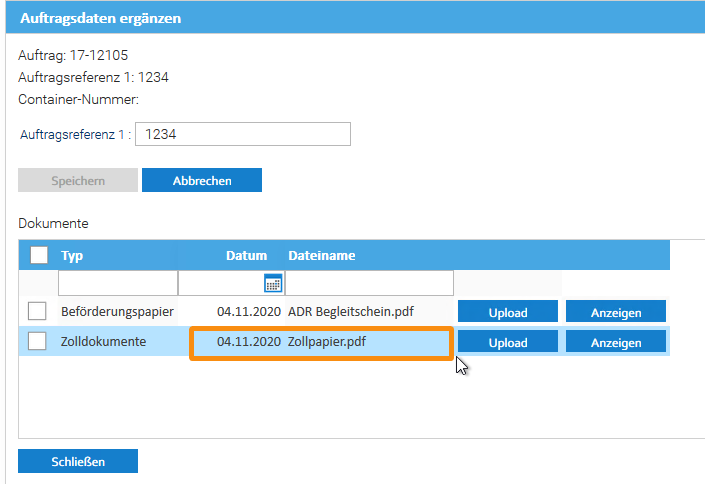The image size is (705, 484).
Task: Focus the Dateiname filter input box
Action: (369, 283)
